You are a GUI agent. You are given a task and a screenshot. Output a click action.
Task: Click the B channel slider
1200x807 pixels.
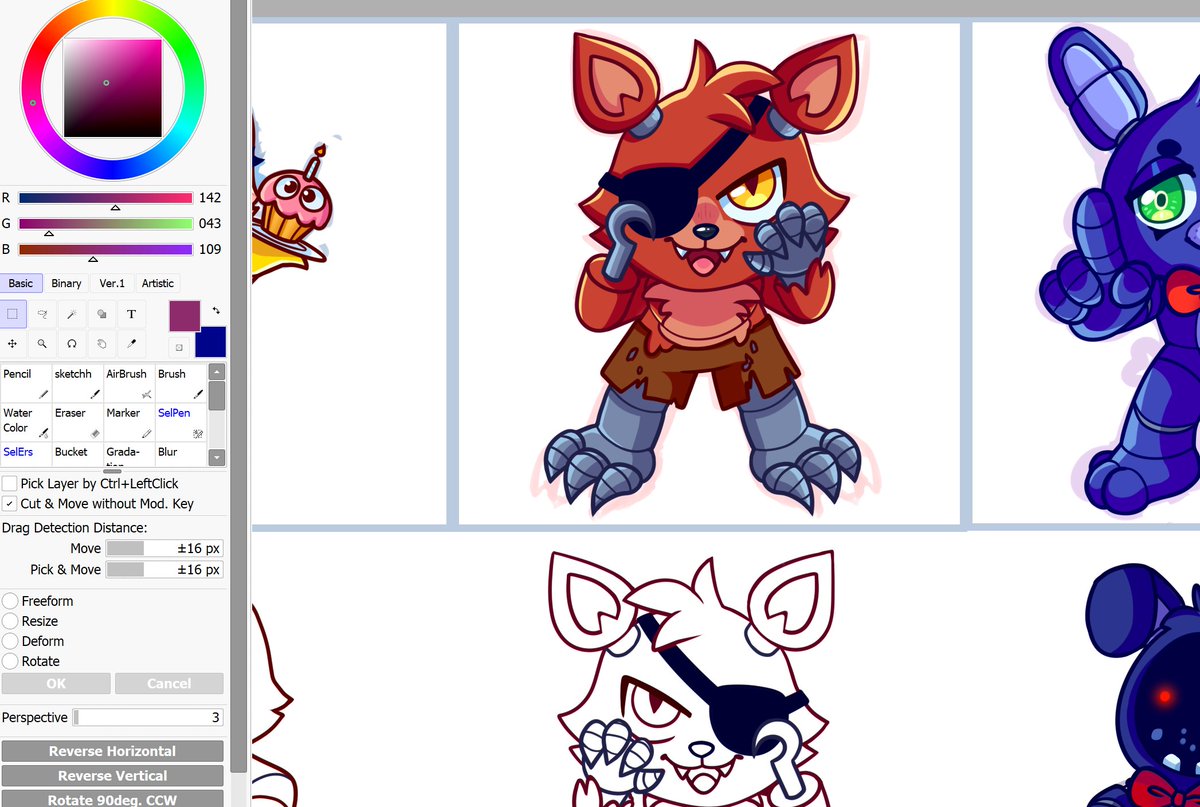105,250
